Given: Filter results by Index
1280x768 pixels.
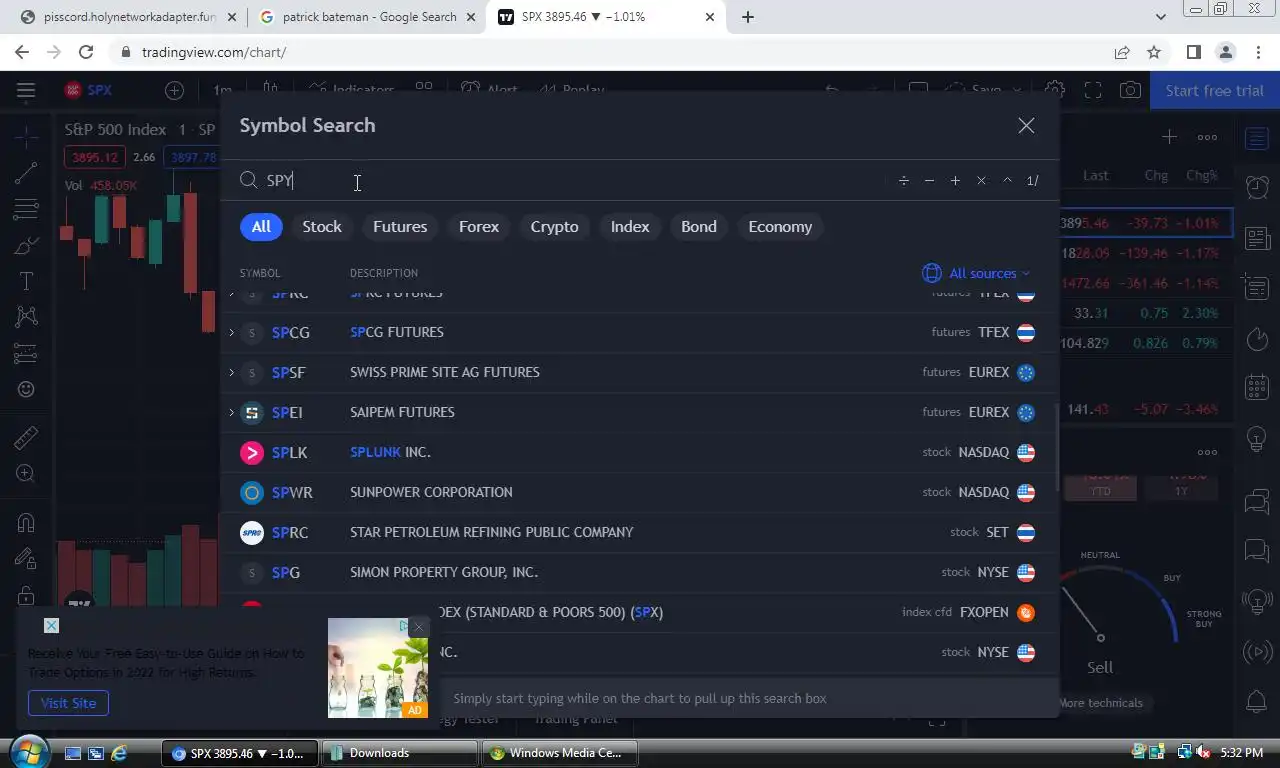Looking at the screenshot, I should 630,227.
